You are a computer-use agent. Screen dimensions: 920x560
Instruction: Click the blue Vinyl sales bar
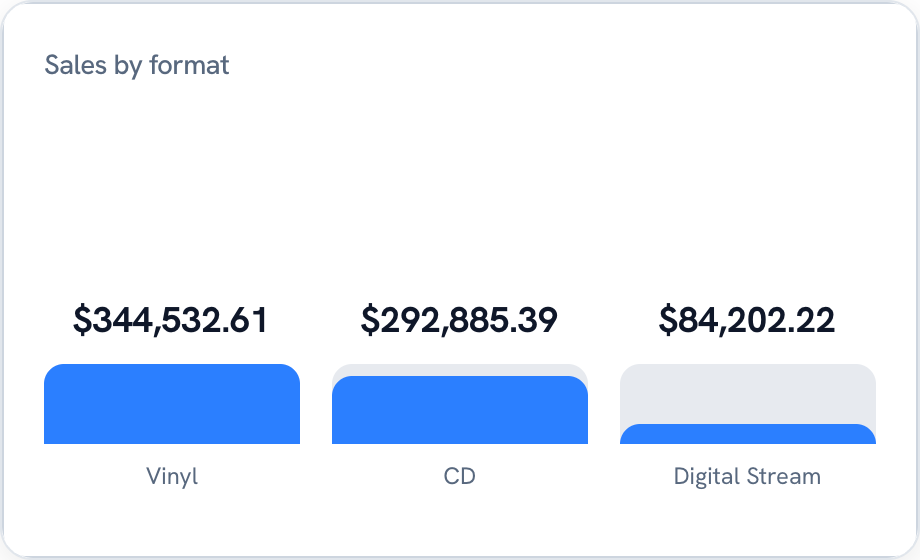point(172,404)
